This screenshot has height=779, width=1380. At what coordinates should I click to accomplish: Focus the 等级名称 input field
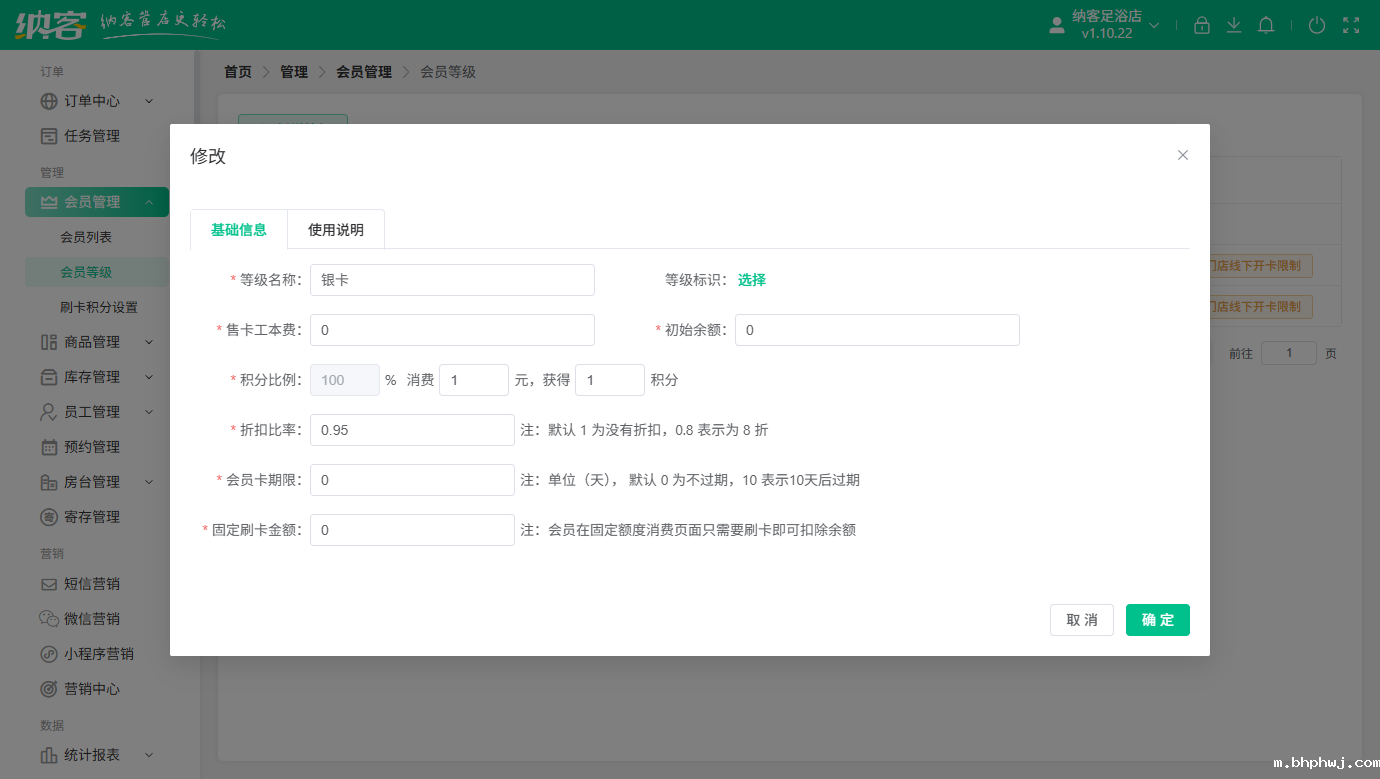click(452, 280)
